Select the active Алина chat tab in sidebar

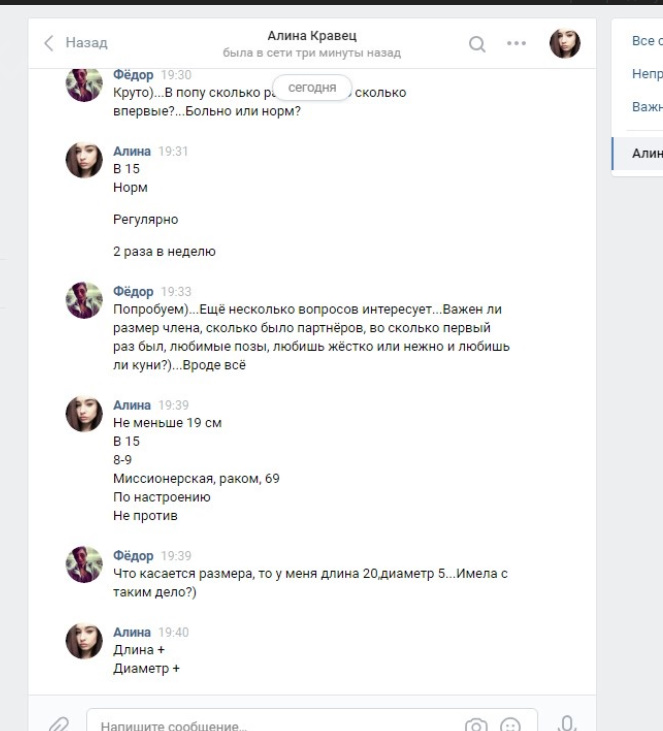[637, 153]
